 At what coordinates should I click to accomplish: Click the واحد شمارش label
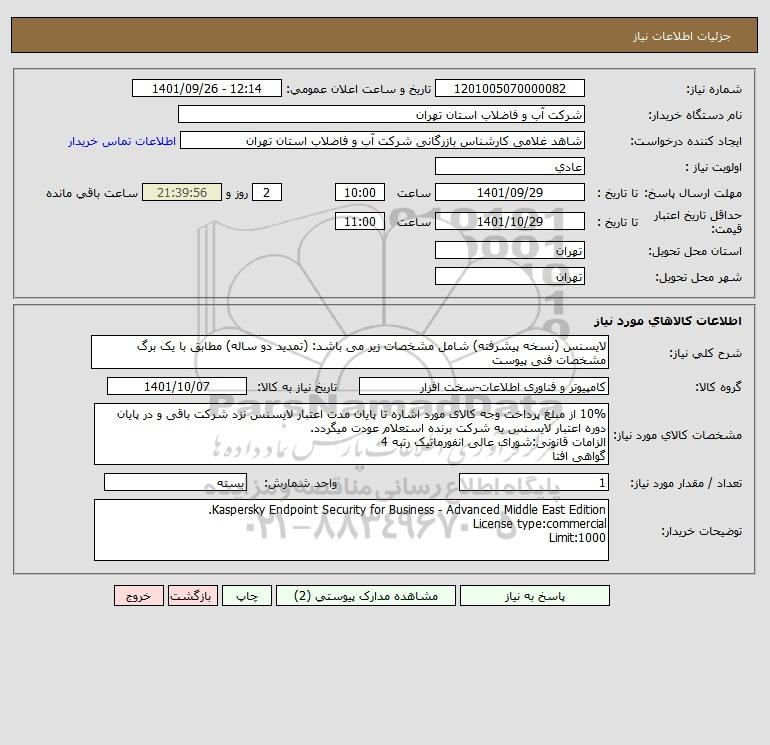click(x=301, y=483)
